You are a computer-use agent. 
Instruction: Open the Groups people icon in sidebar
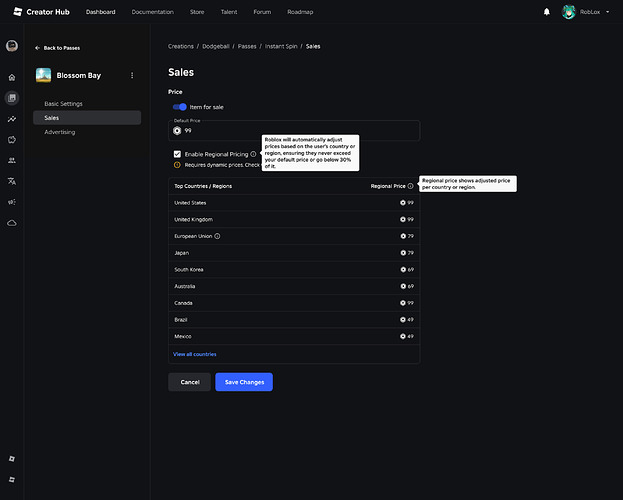[12, 160]
